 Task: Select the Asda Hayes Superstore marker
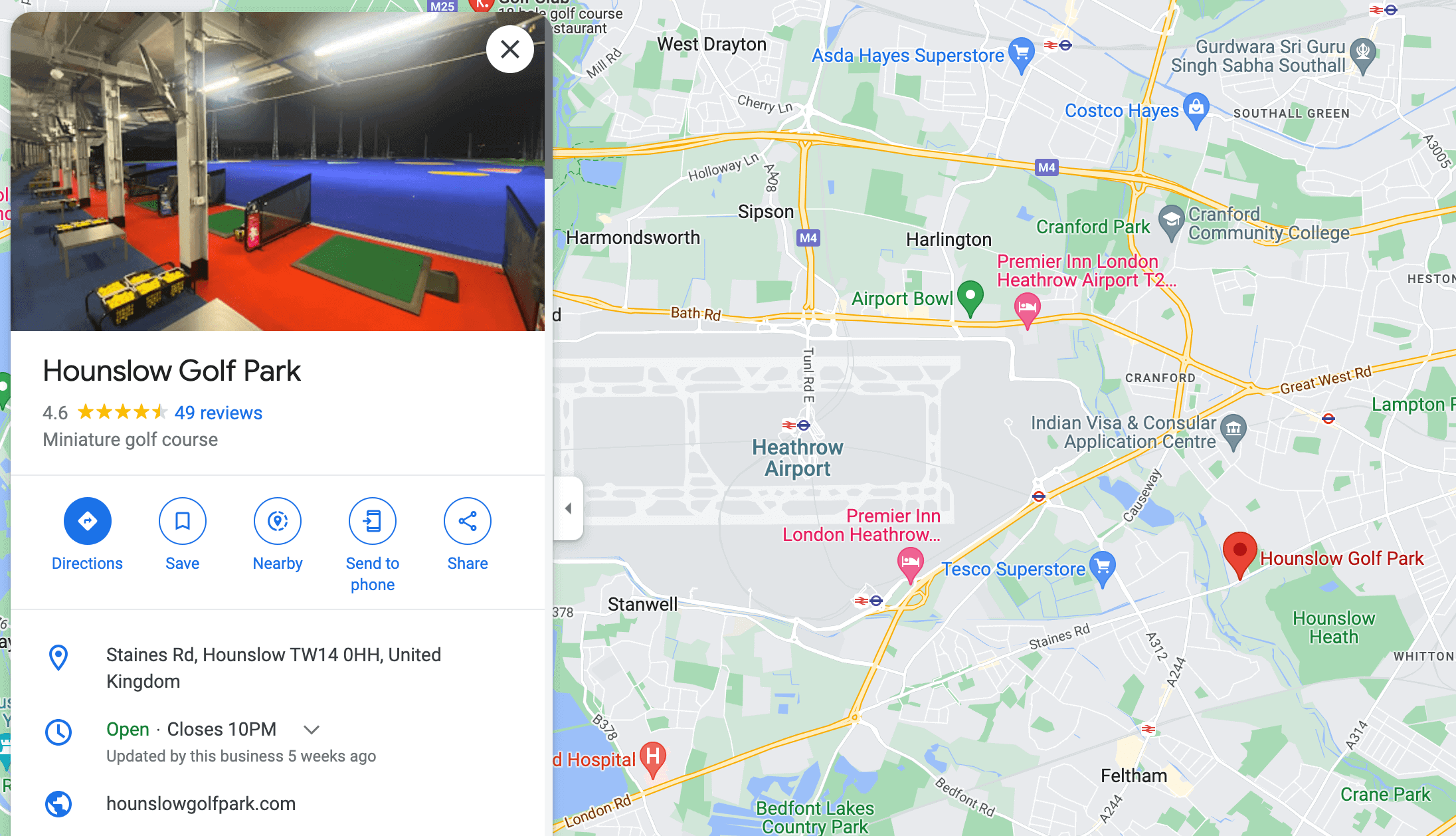click(x=1022, y=55)
